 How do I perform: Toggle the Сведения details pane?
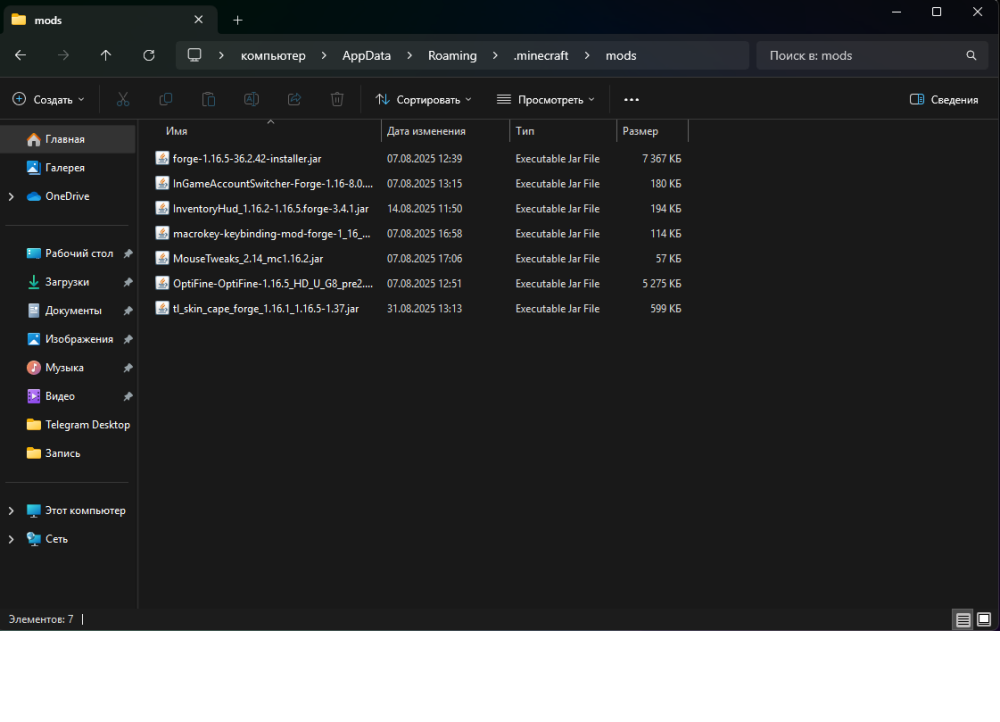944,99
